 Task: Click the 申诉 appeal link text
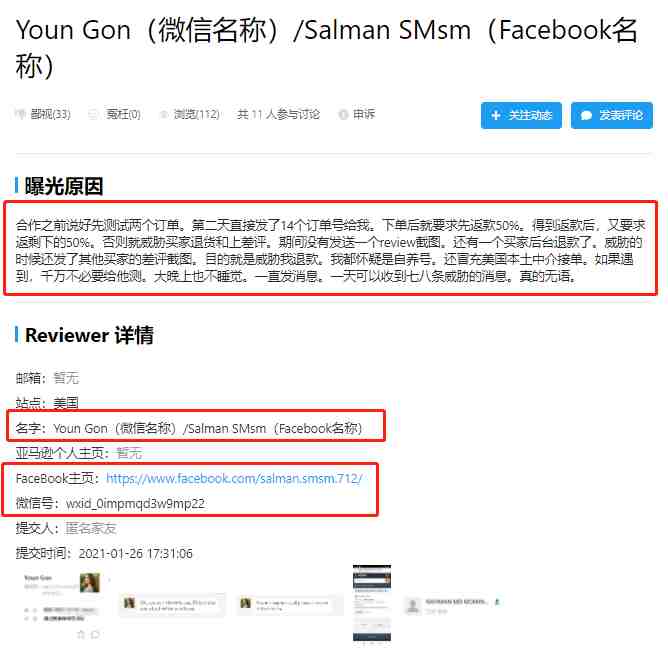(364, 114)
